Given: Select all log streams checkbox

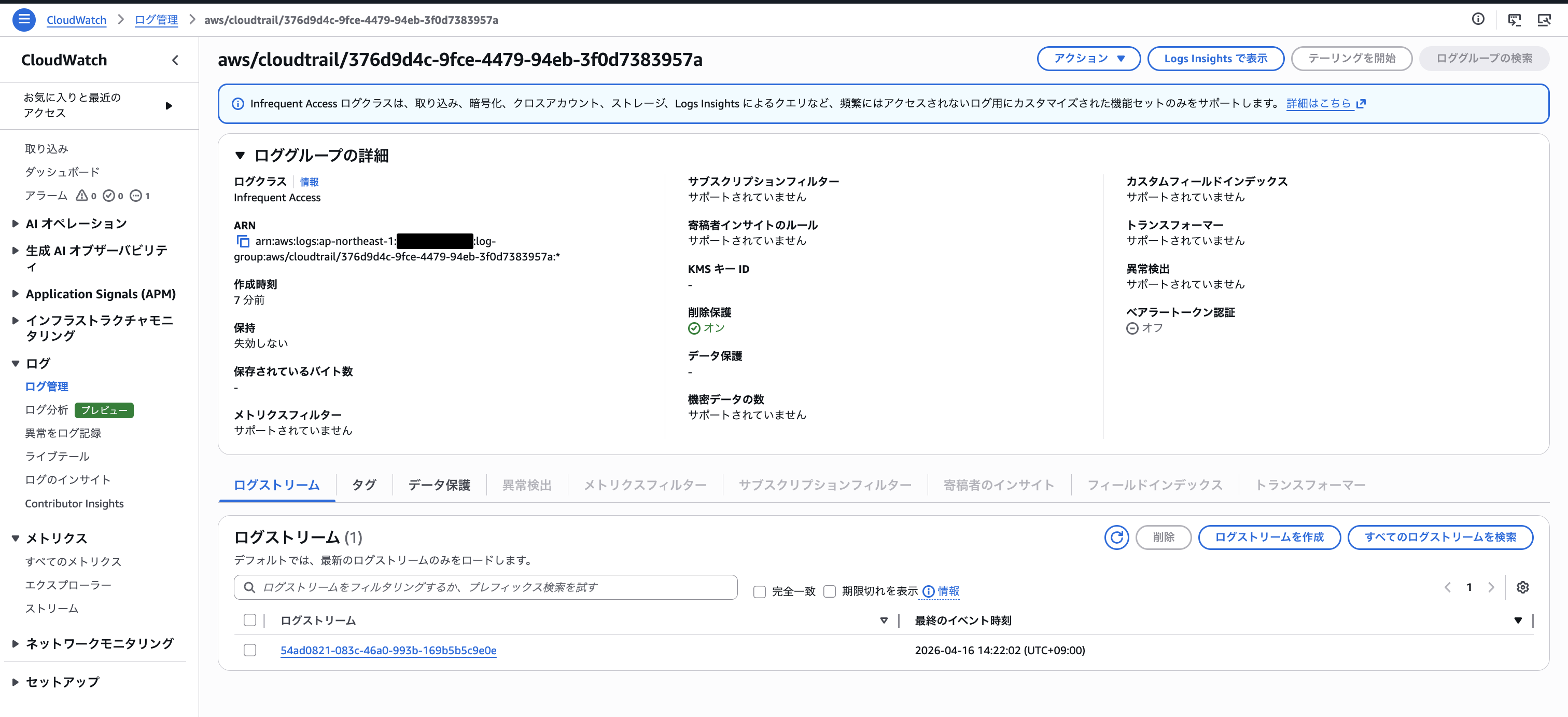Looking at the screenshot, I should click(x=249, y=620).
